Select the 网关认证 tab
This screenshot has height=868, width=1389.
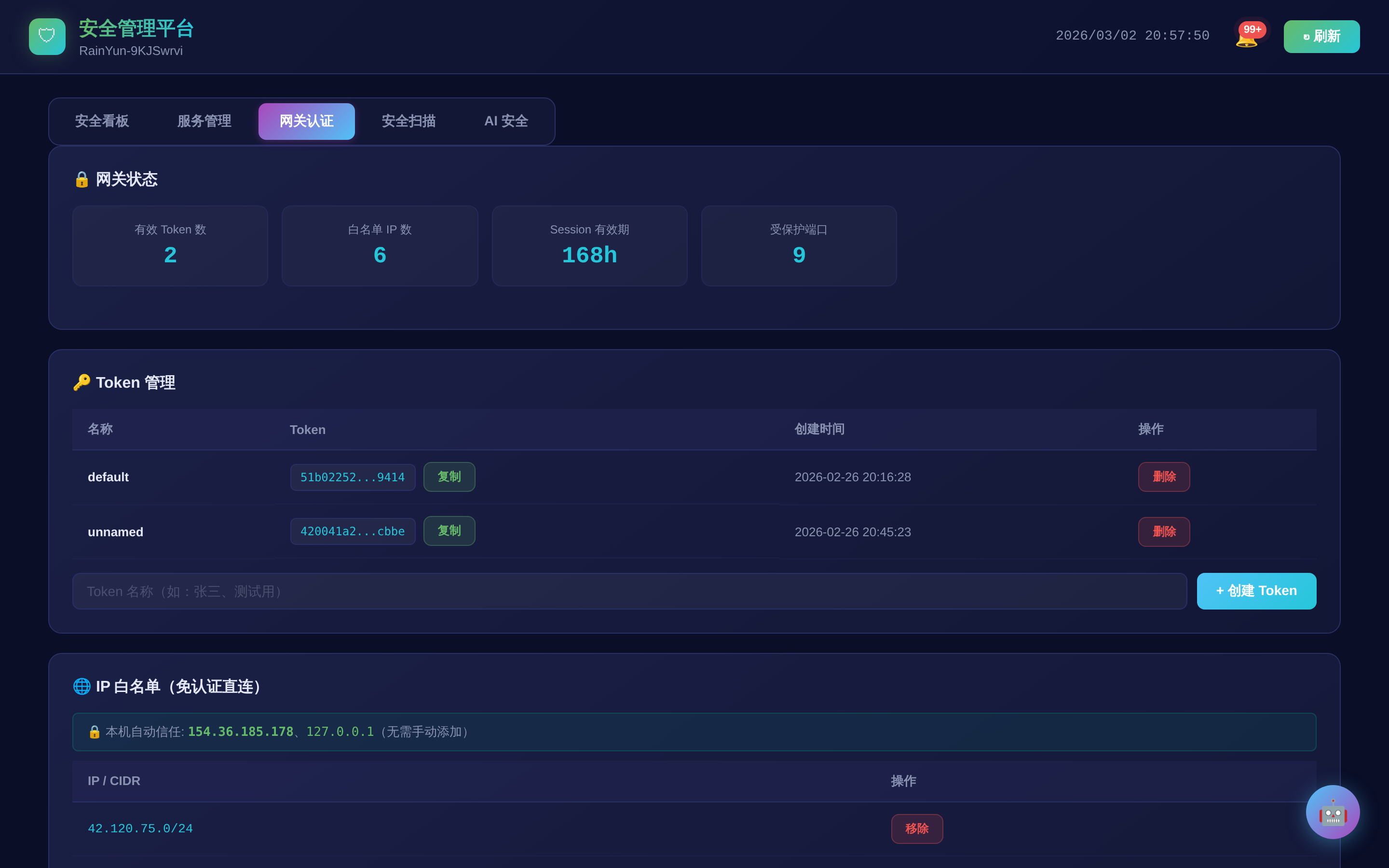click(x=307, y=121)
